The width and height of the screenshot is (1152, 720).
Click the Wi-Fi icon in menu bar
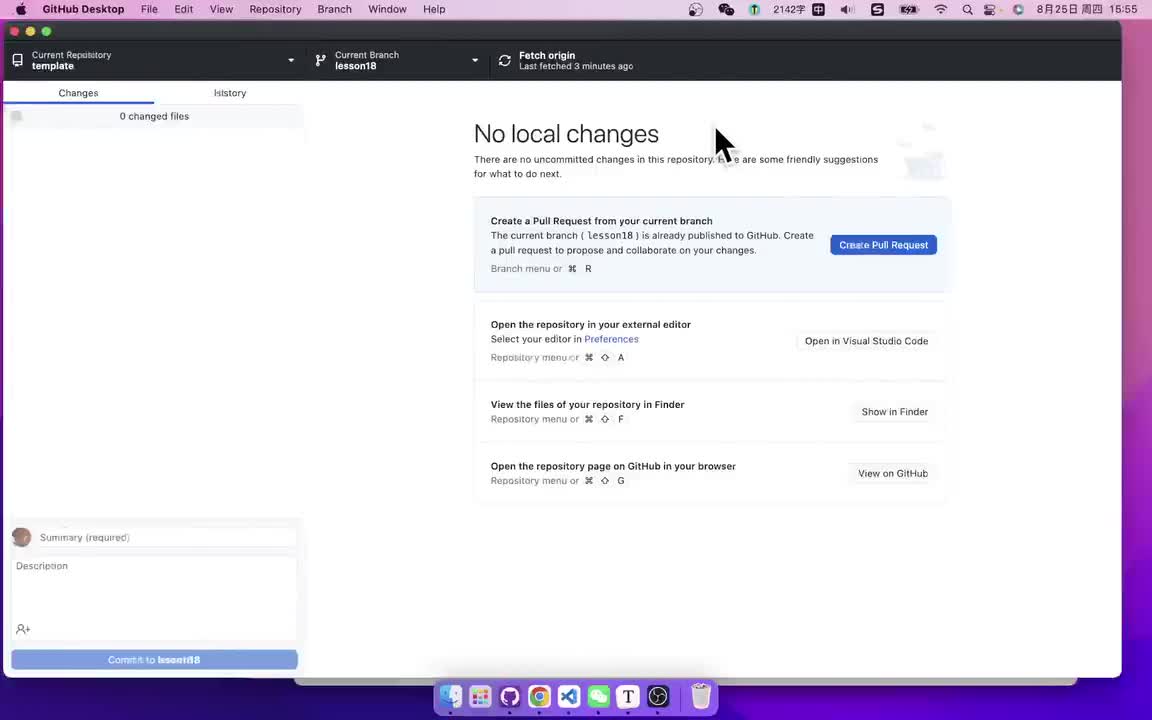pos(940,10)
